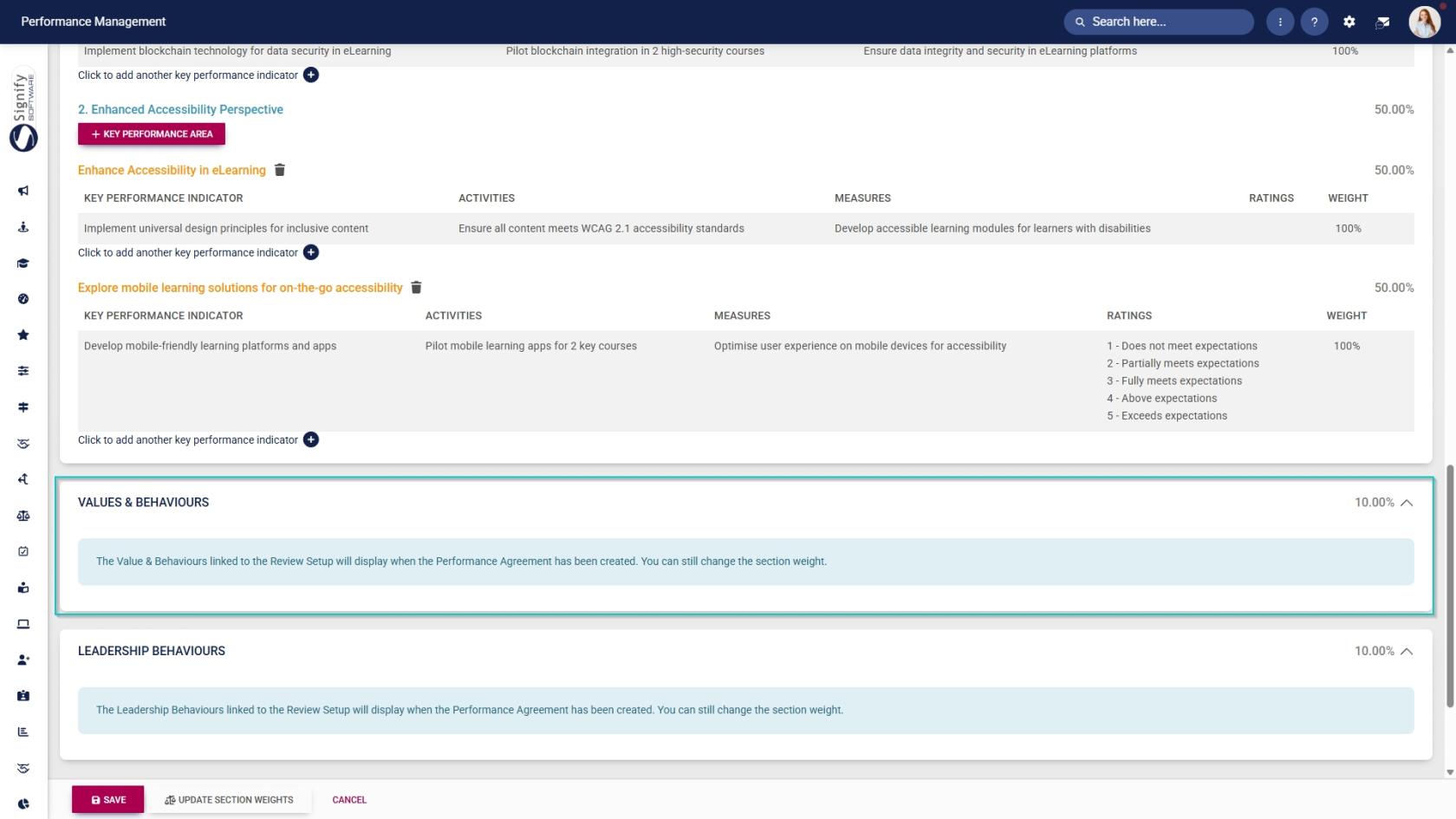Image resolution: width=1456 pixels, height=819 pixels.
Task: Select 'Pilot mobile learning apps for 2 key courses'
Action: [x=531, y=346]
